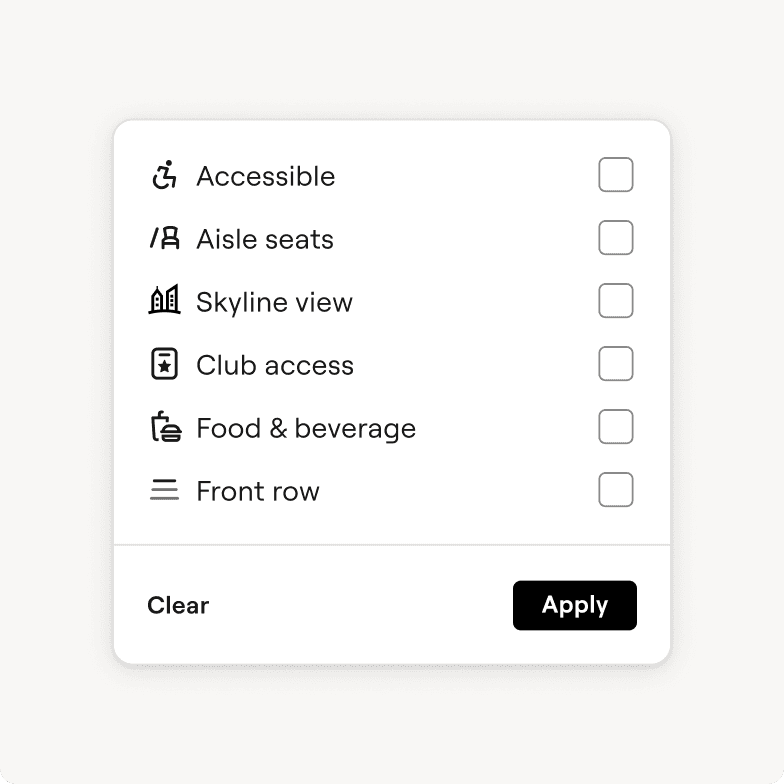Click the Front row lines icon
The width and height of the screenshot is (784, 784).
[164, 490]
